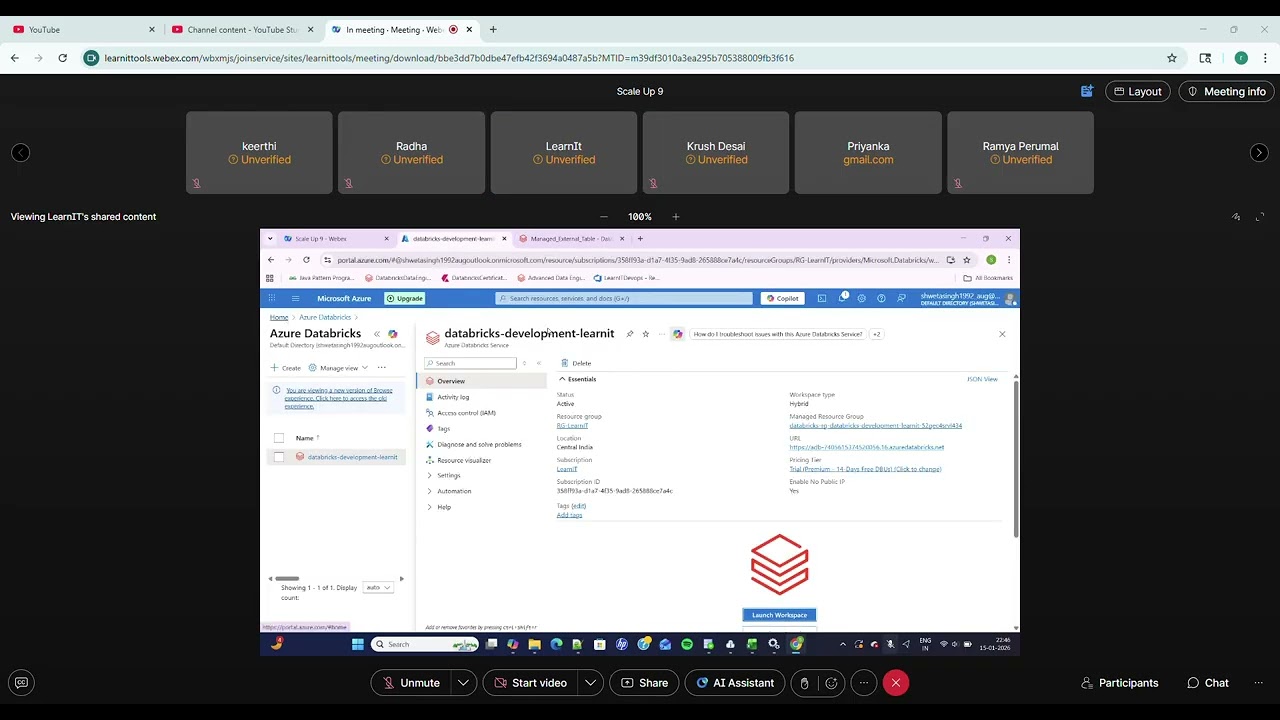Click the icon left of Layout
This screenshot has height=720, width=1280.
click(1087, 91)
